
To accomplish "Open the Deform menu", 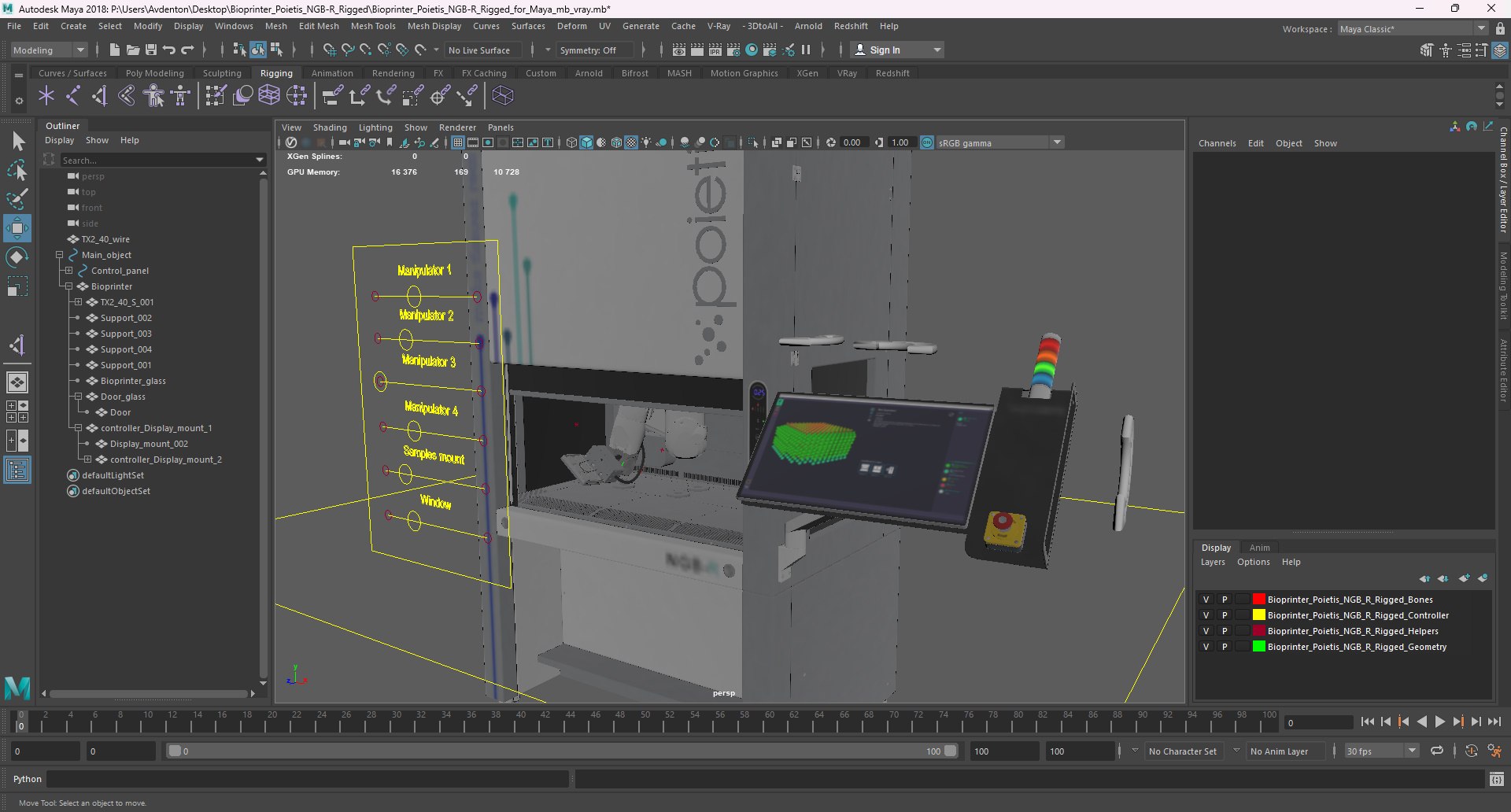I will [x=572, y=26].
